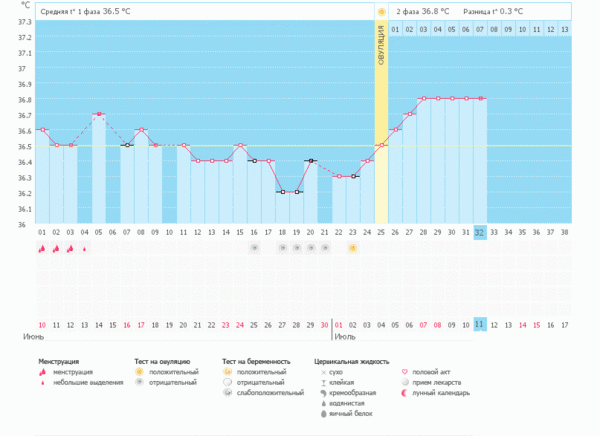Select phase two day 03 header cell
This screenshot has height=436, width=600.
click(424, 29)
